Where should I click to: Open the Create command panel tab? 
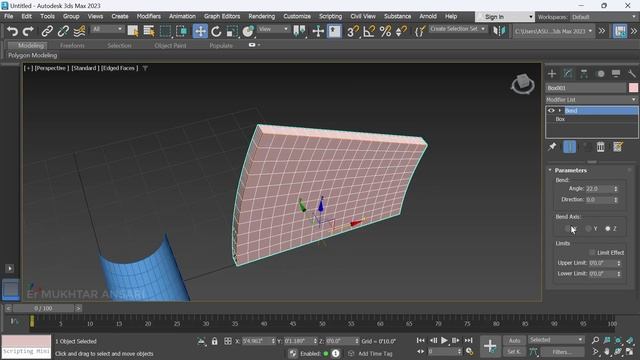pos(552,73)
